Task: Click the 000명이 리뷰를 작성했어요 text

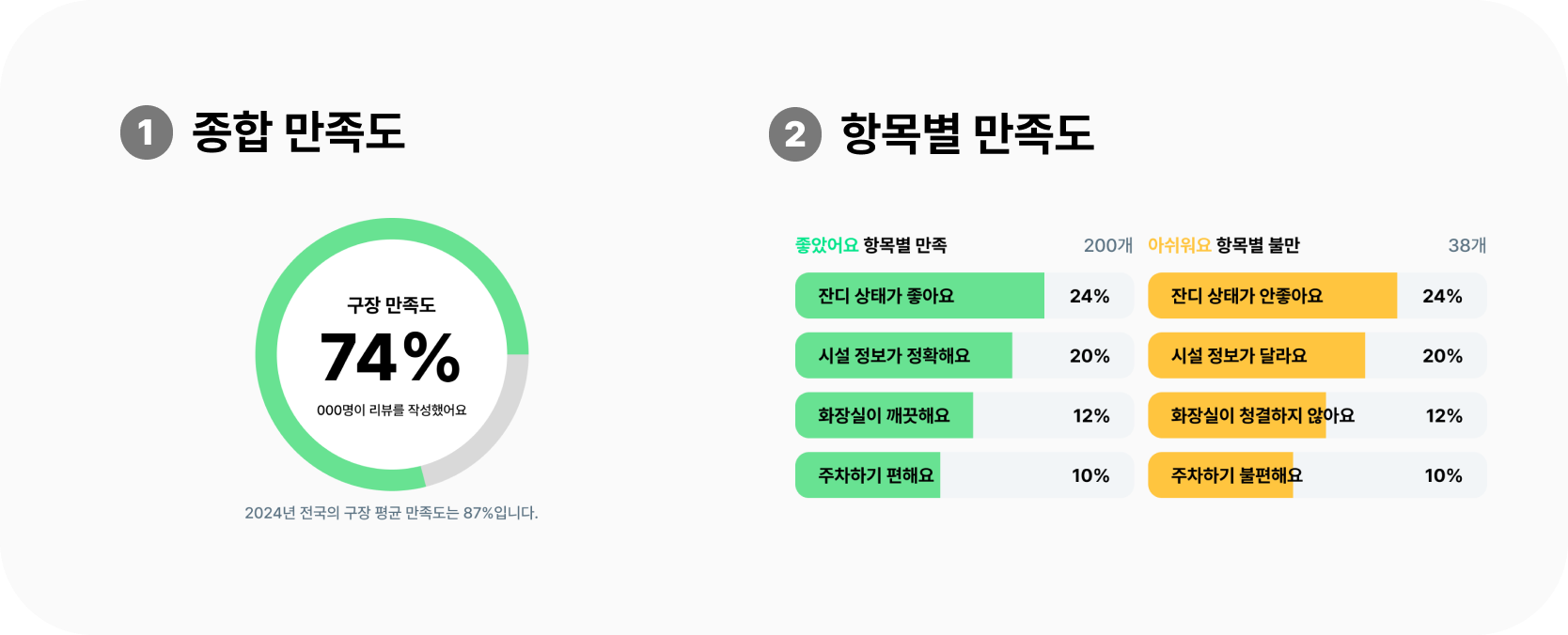Action: pos(391,410)
